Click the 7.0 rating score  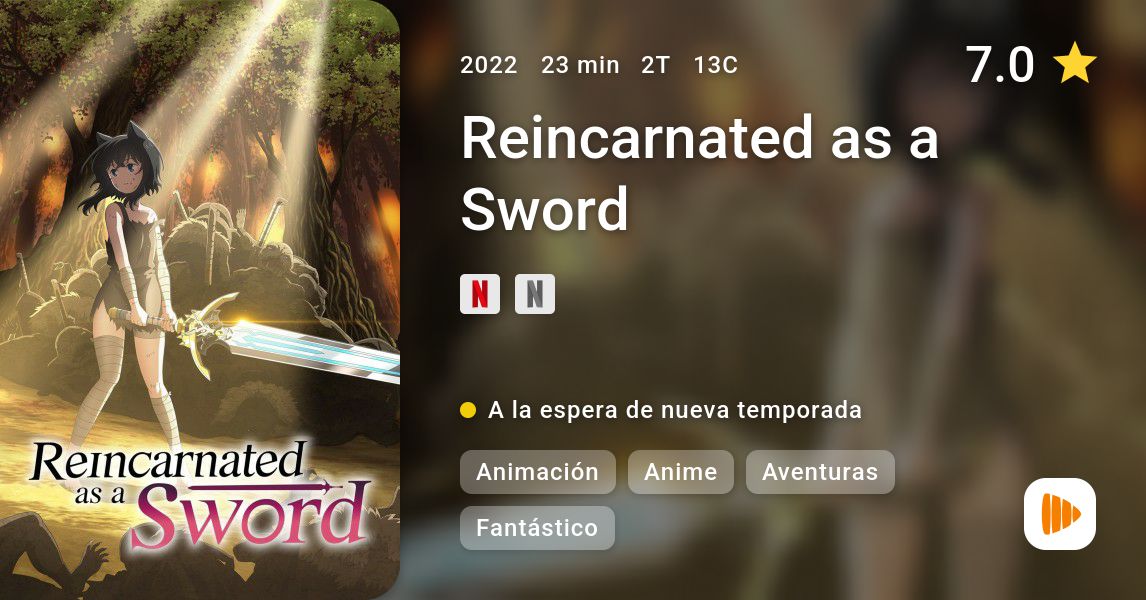(1000, 64)
